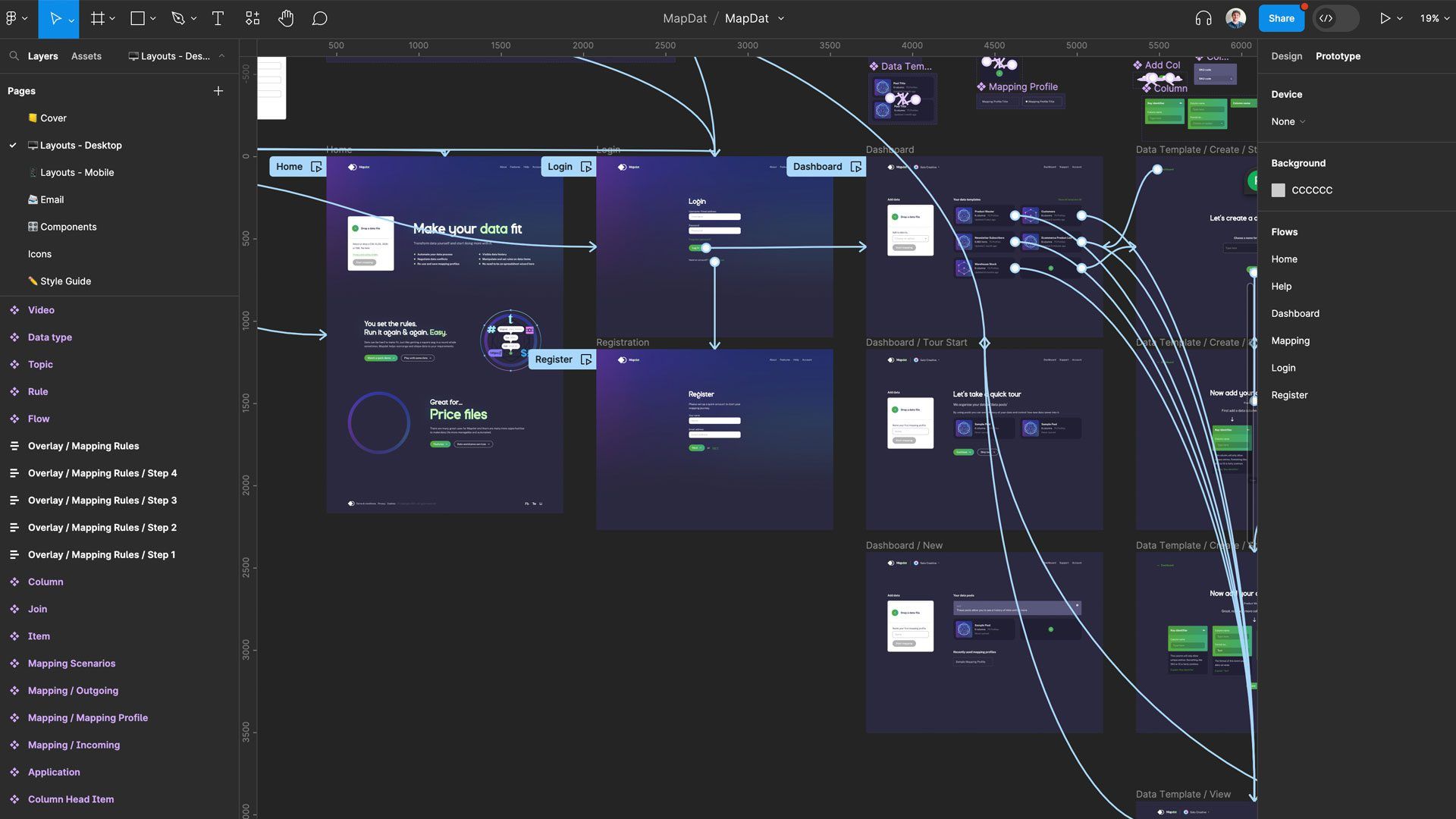Add a new page with the plus icon
The width and height of the screenshot is (1456, 819).
click(x=218, y=90)
